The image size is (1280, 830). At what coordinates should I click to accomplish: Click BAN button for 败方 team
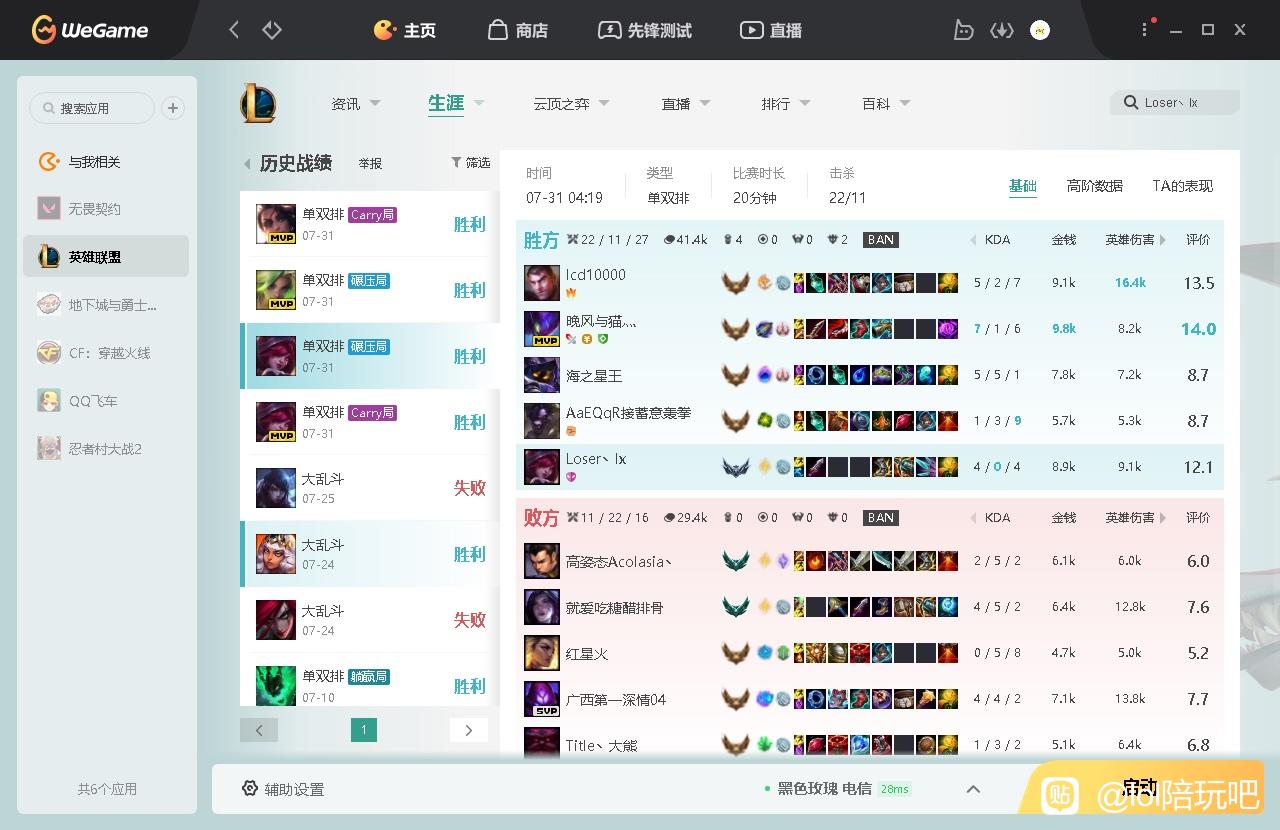[x=880, y=518]
